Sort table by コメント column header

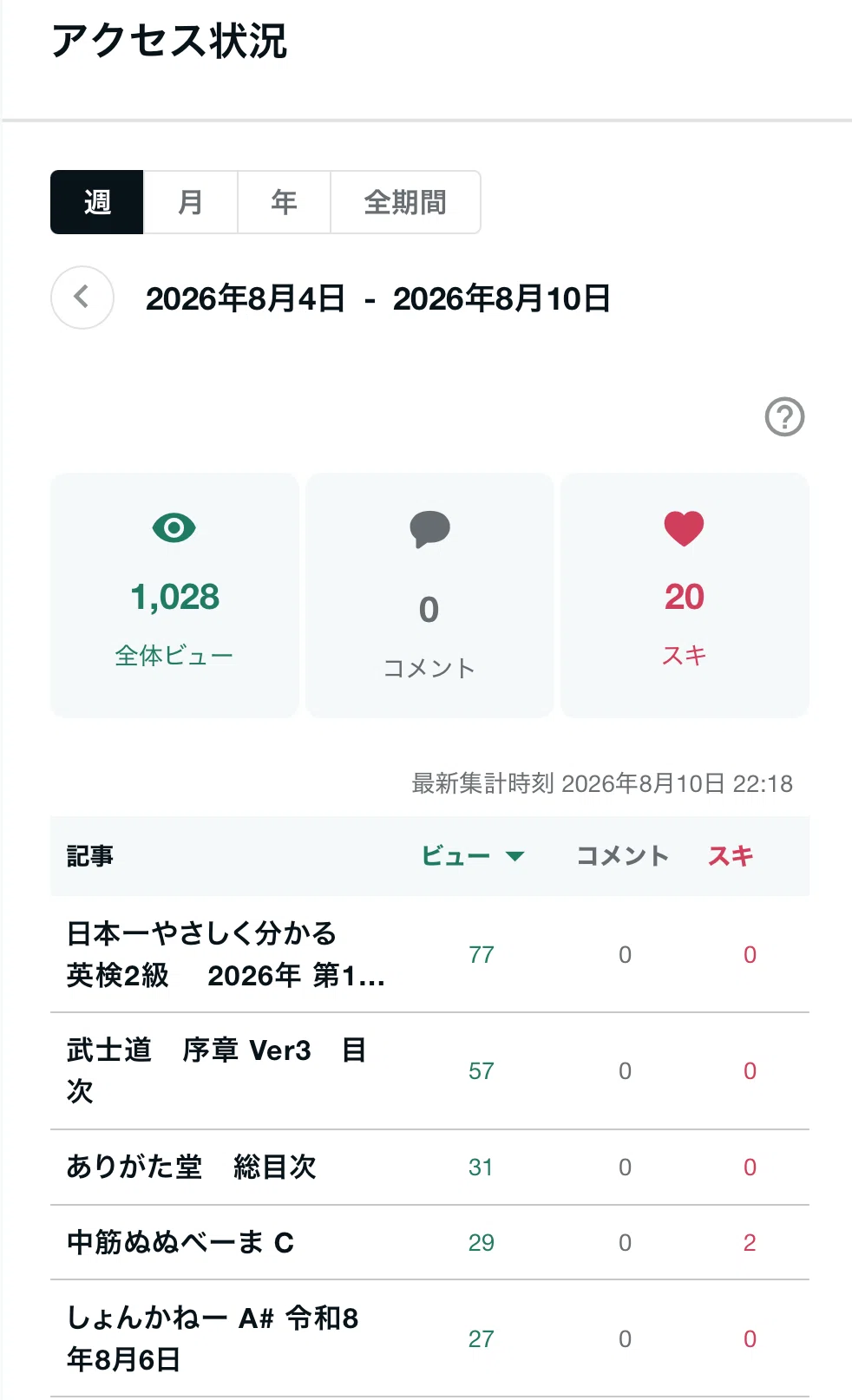coord(623,856)
